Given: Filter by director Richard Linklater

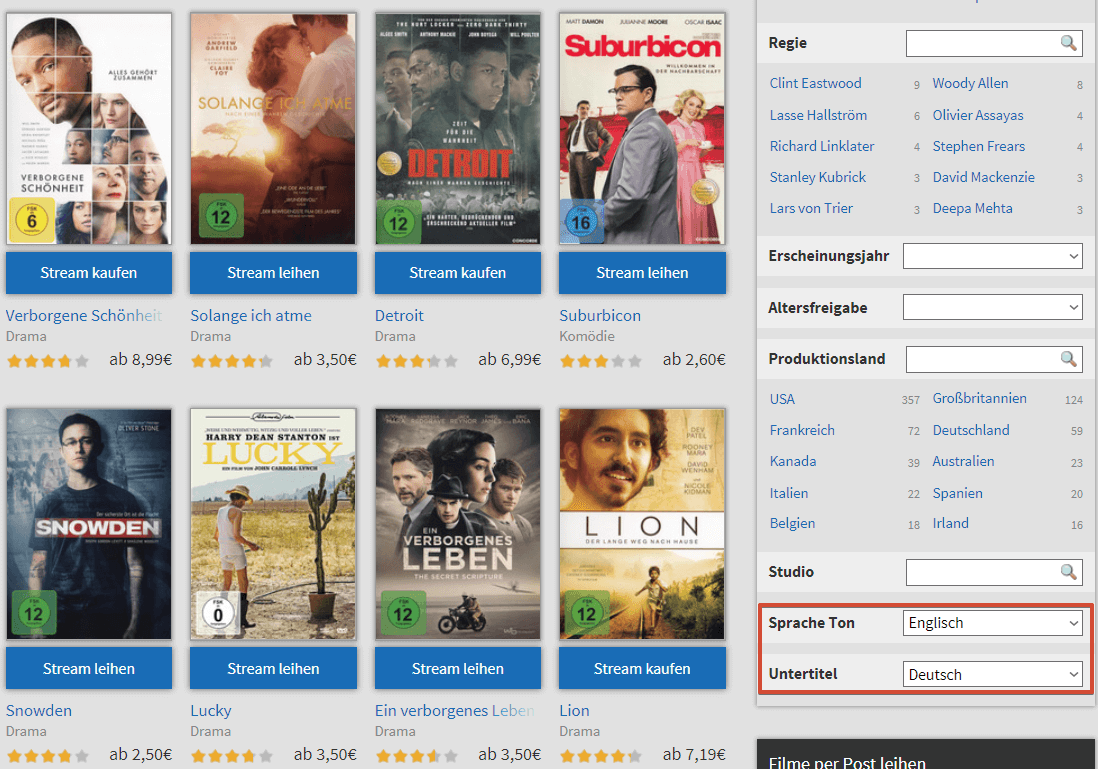Looking at the screenshot, I should [x=821, y=147].
